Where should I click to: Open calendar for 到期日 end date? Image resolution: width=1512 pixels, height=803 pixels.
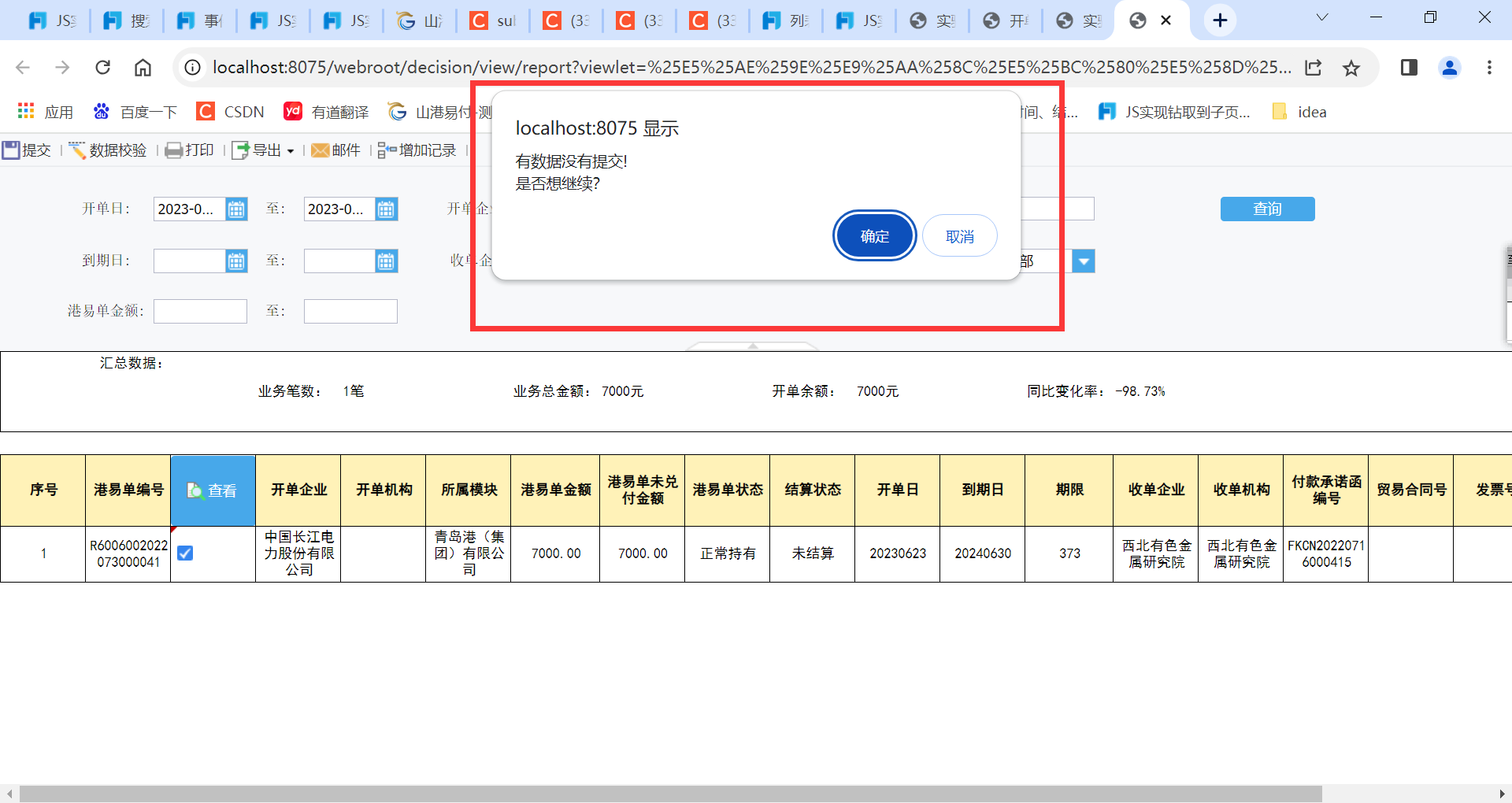386,261
